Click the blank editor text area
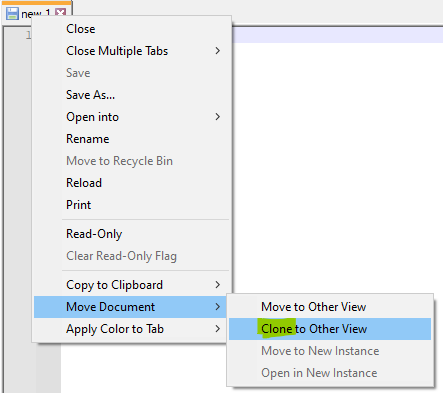443x393 pixels. 337,167
